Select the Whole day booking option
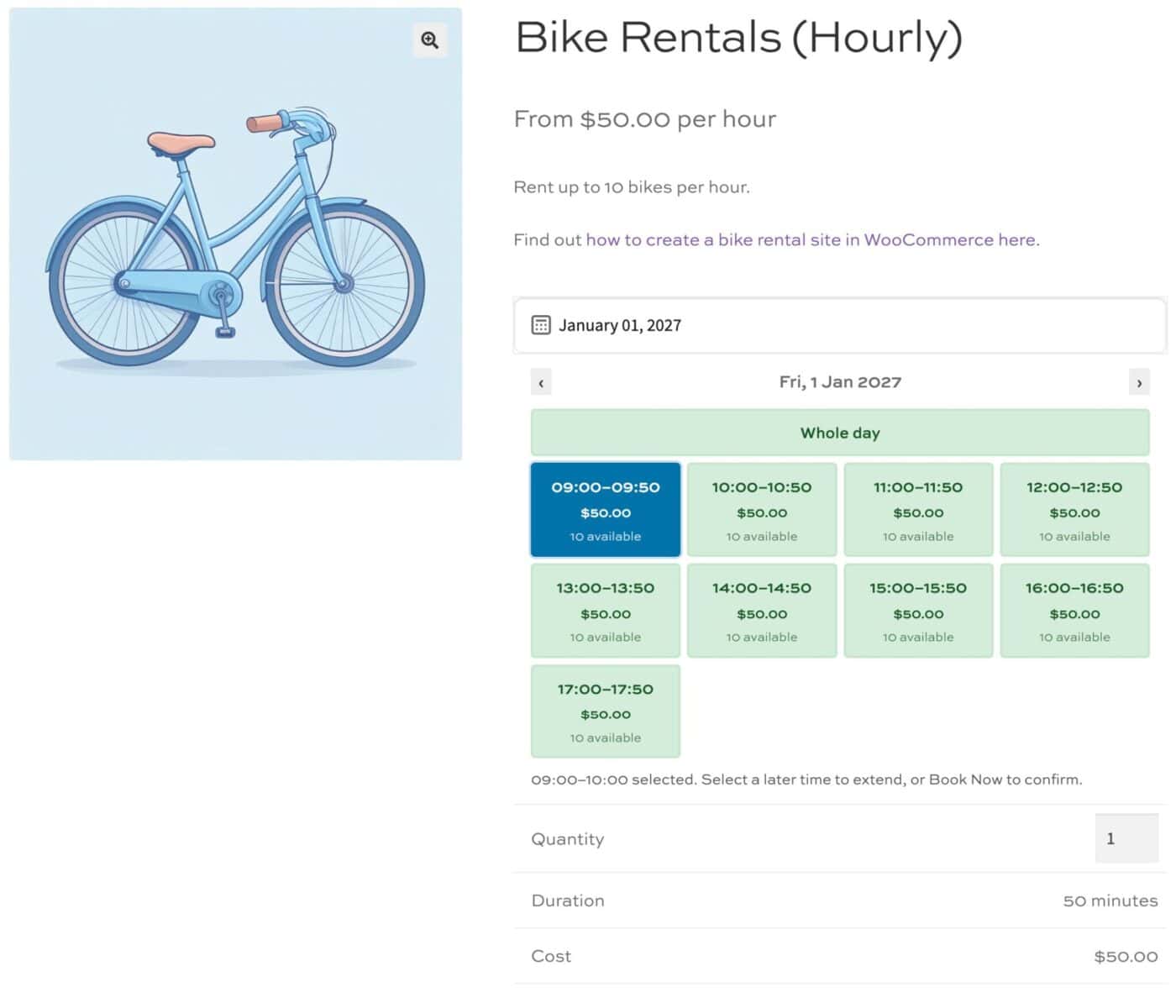1176x1008 pixels. click(840, 433)
